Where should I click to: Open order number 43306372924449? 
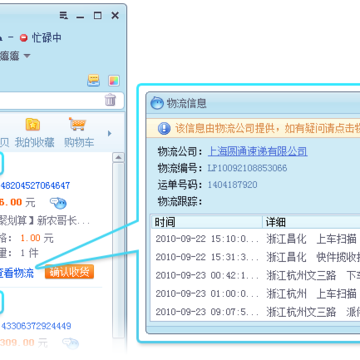click(x=36, y=326)
